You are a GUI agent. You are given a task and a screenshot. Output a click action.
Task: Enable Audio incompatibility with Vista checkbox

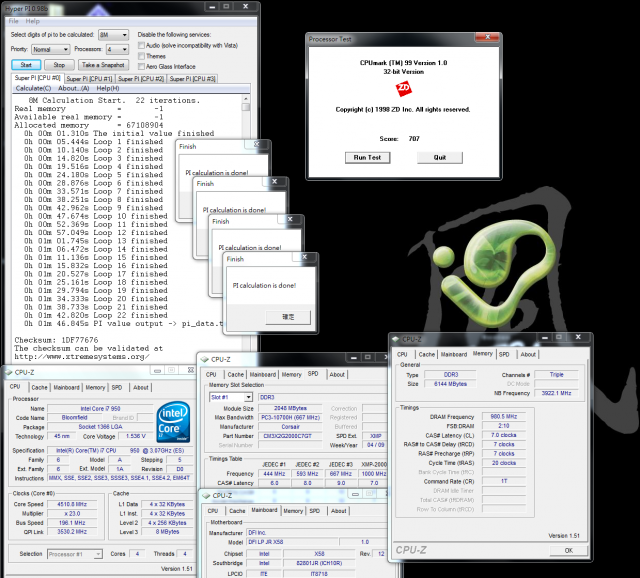pos(141,45)
